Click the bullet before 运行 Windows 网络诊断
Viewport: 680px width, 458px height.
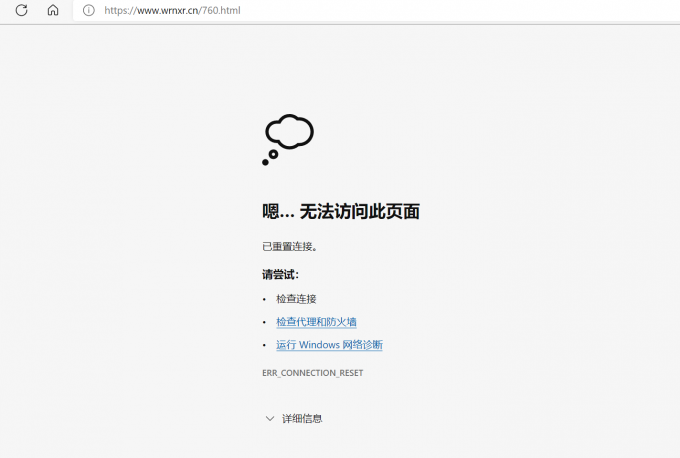[265, 345]
